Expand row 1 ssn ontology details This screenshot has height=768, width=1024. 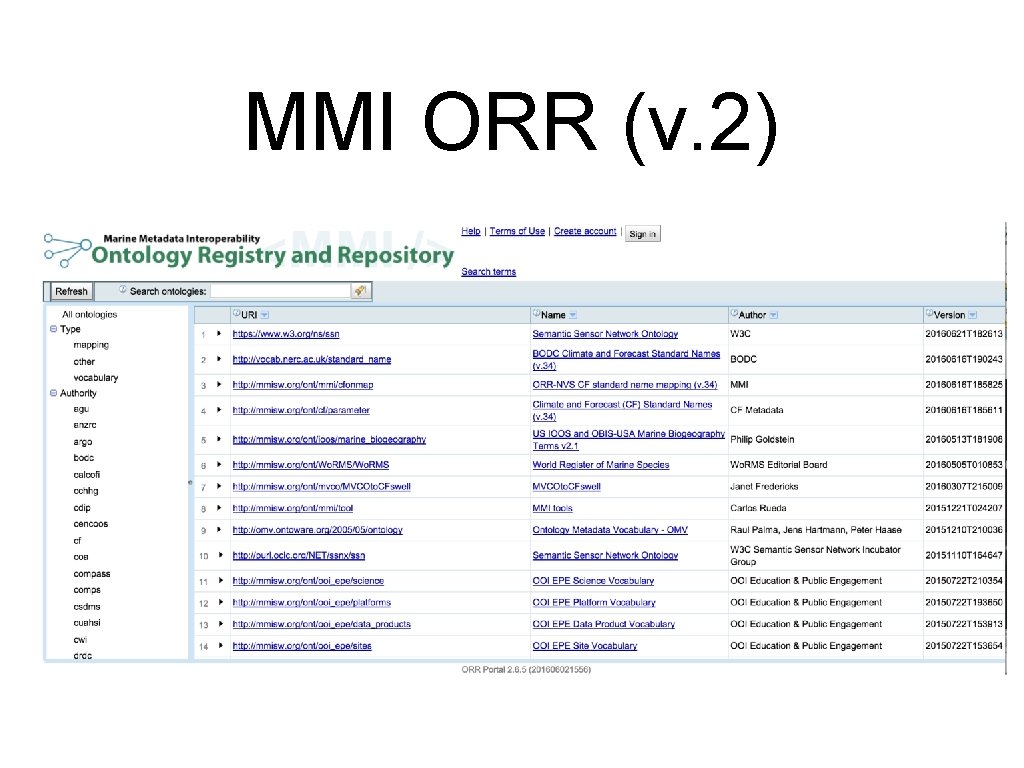[219, 334]
